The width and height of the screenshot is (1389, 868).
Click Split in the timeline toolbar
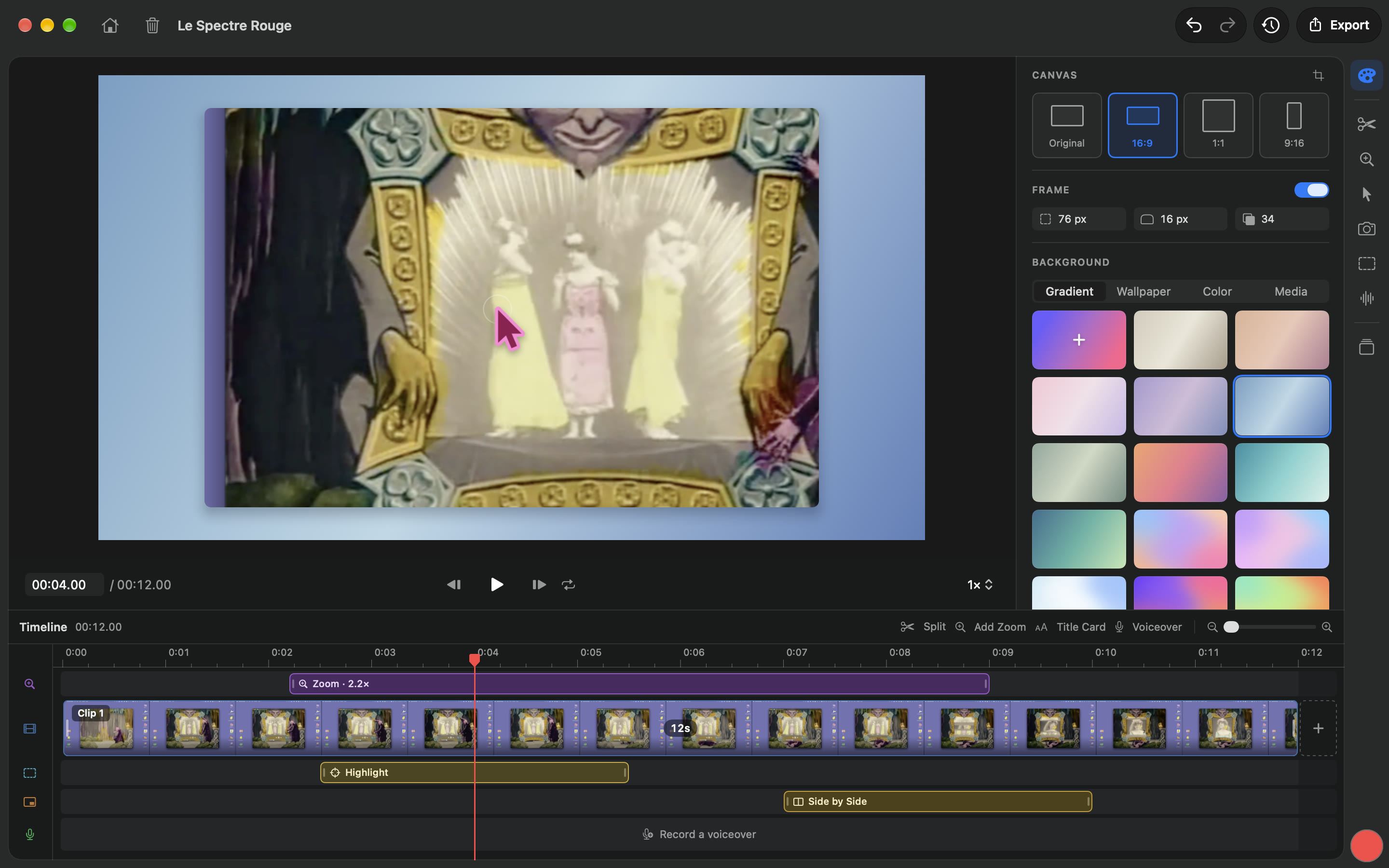coord(924,627)
